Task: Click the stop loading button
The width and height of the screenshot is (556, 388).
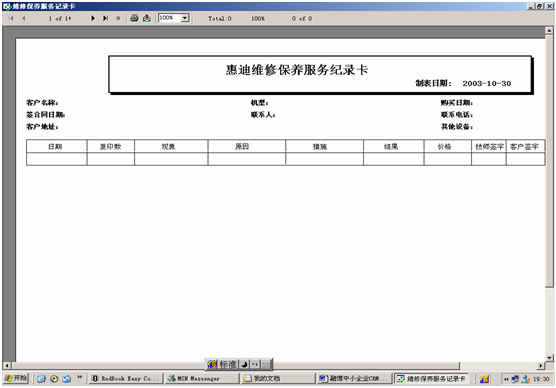Action: (x=118, y=18)
